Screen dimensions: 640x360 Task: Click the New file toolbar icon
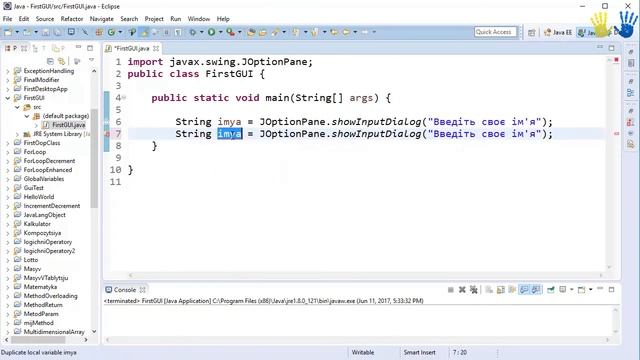[8, 32]
